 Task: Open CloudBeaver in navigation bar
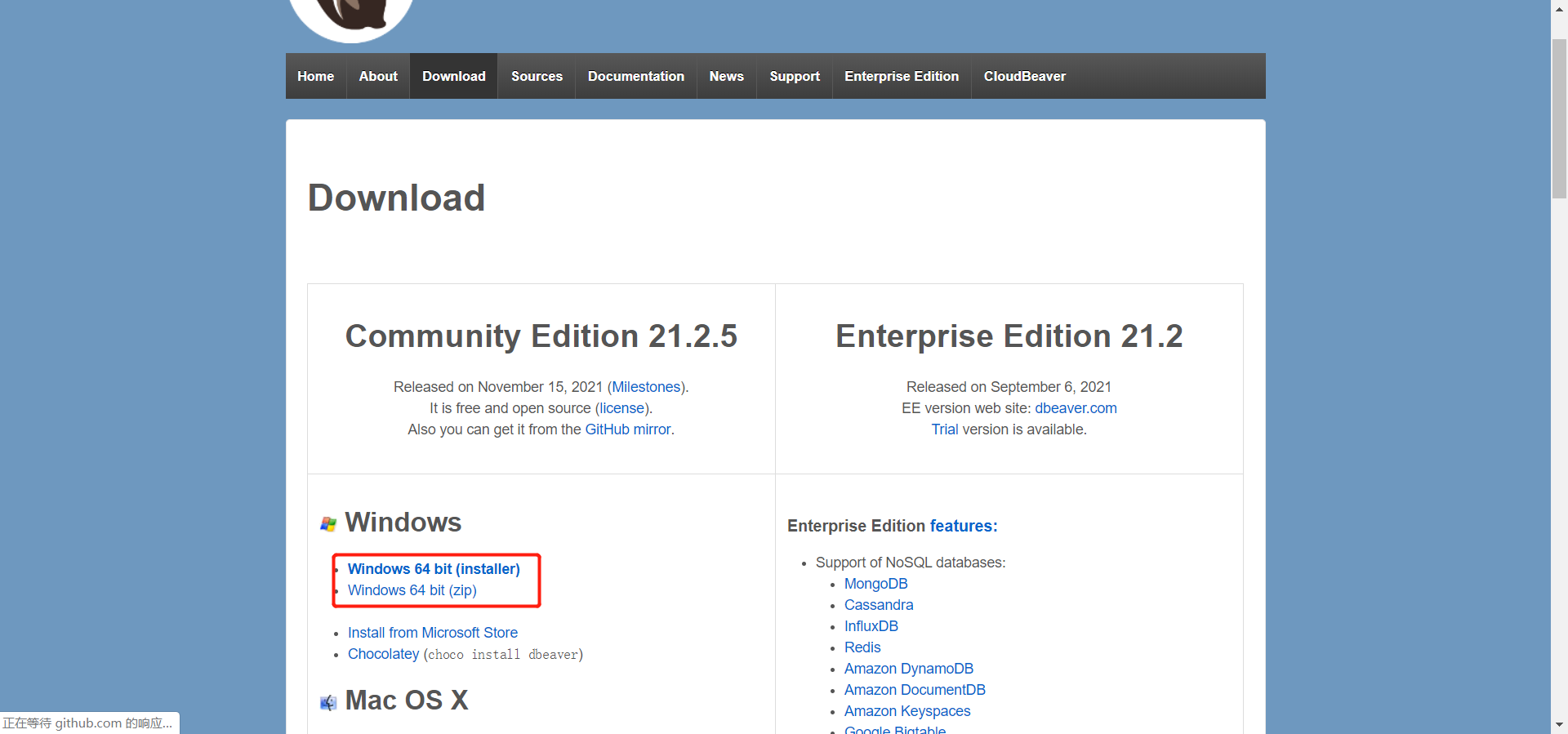(x=1025, y=76)
